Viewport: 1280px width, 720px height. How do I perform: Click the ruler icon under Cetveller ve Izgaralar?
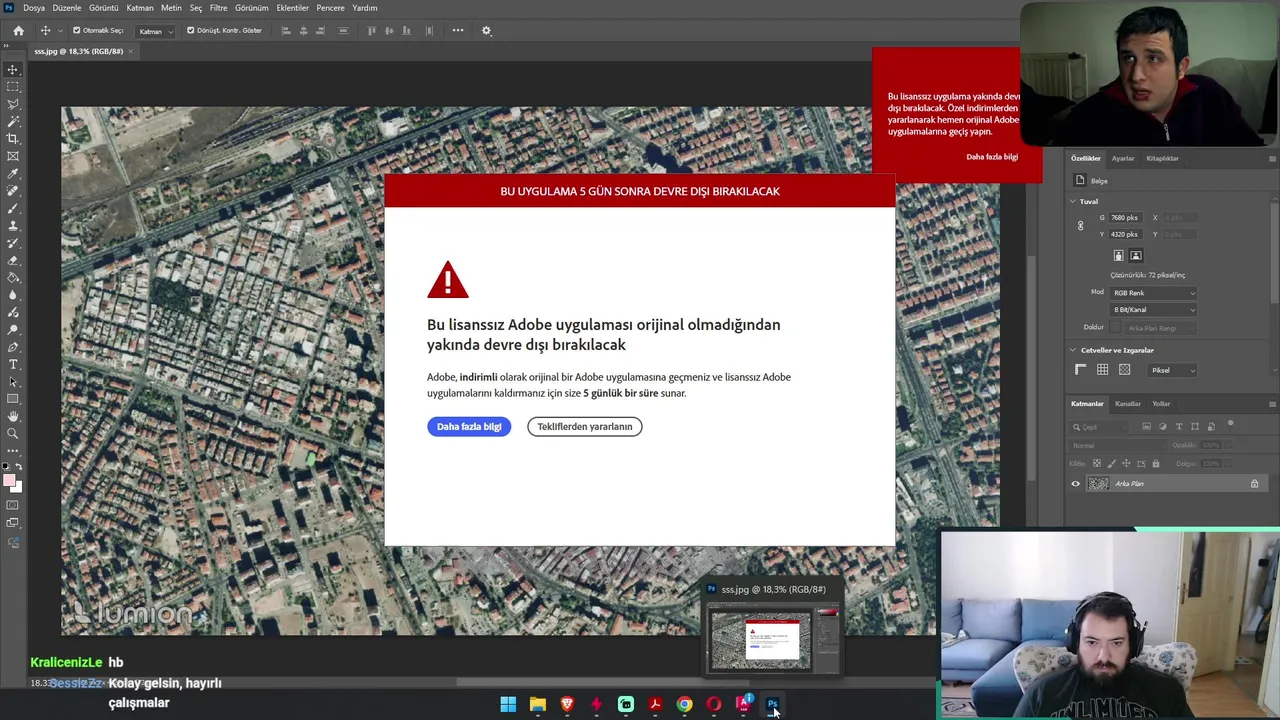coord(1081,370)
